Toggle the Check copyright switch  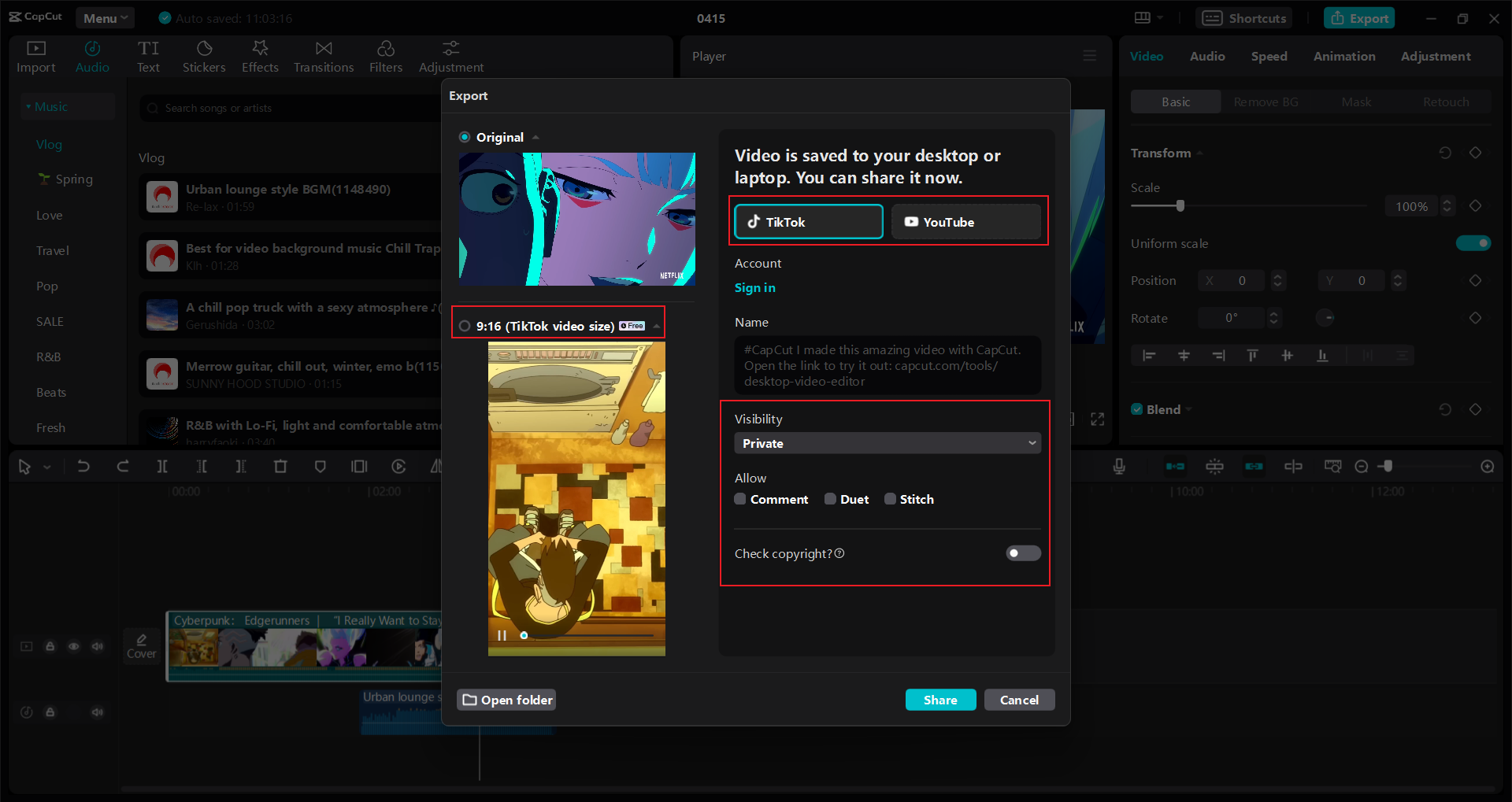pyautogui.click(x=1023, y=553)
